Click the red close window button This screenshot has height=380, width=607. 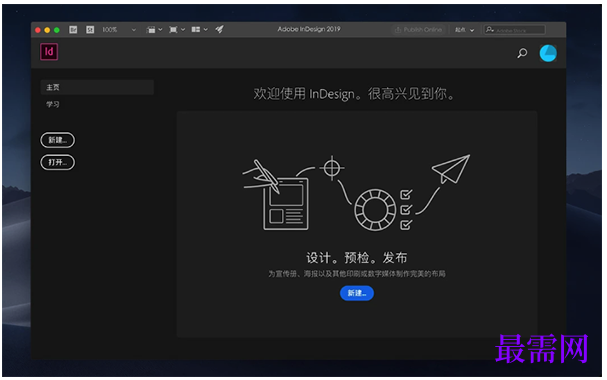pos(38,30)
